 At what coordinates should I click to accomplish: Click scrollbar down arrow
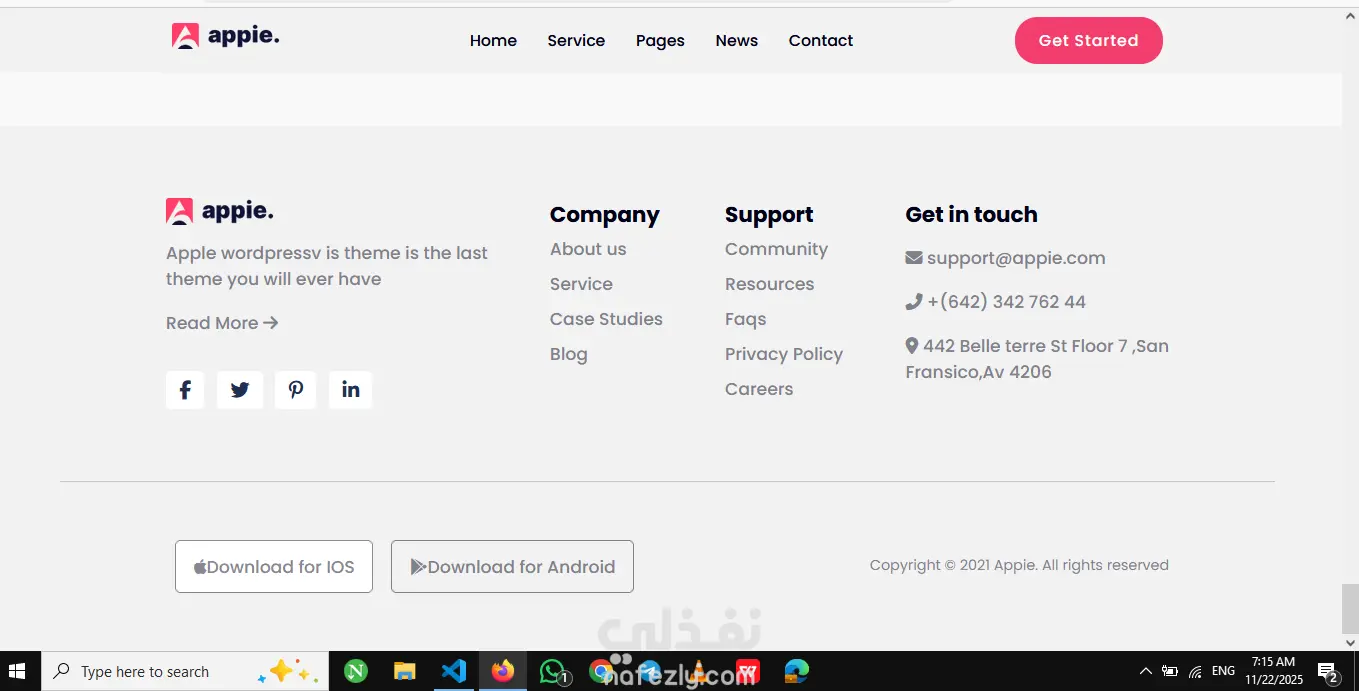click(1350, 643)
